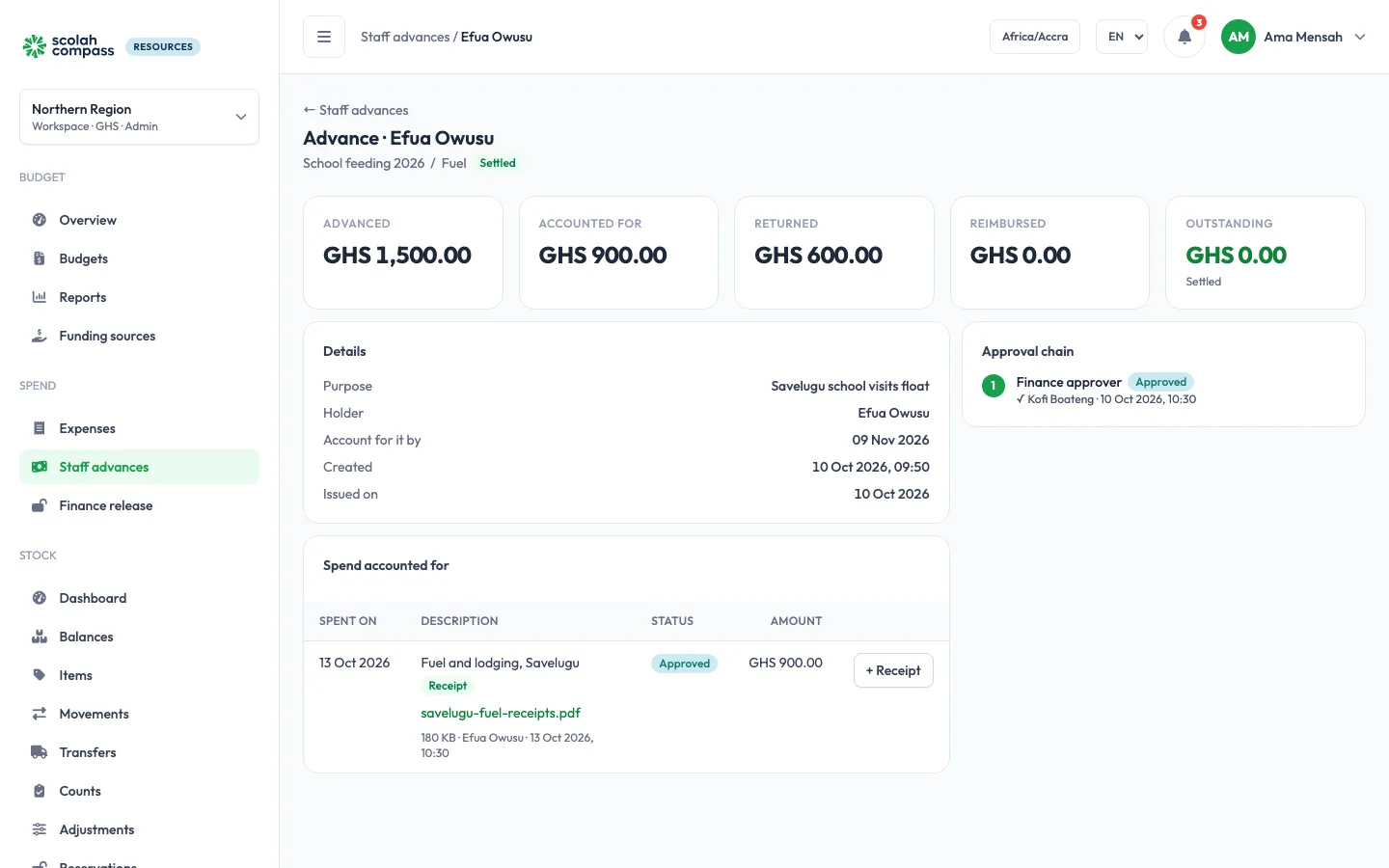Click the Settled status badge
1389x868 pixels.
coord(498,163)
